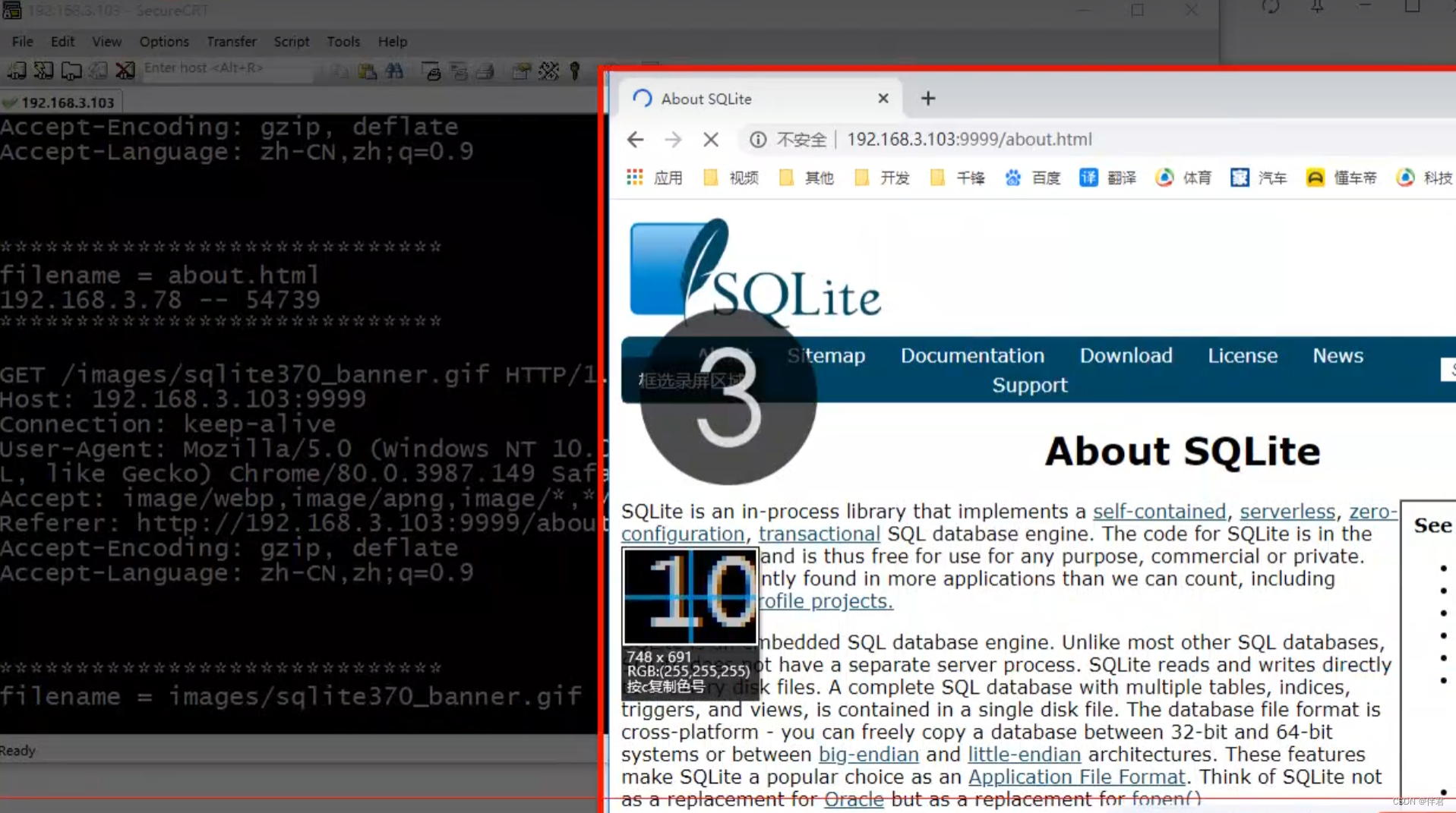Stop loading the page with X button

pos(711,140)
